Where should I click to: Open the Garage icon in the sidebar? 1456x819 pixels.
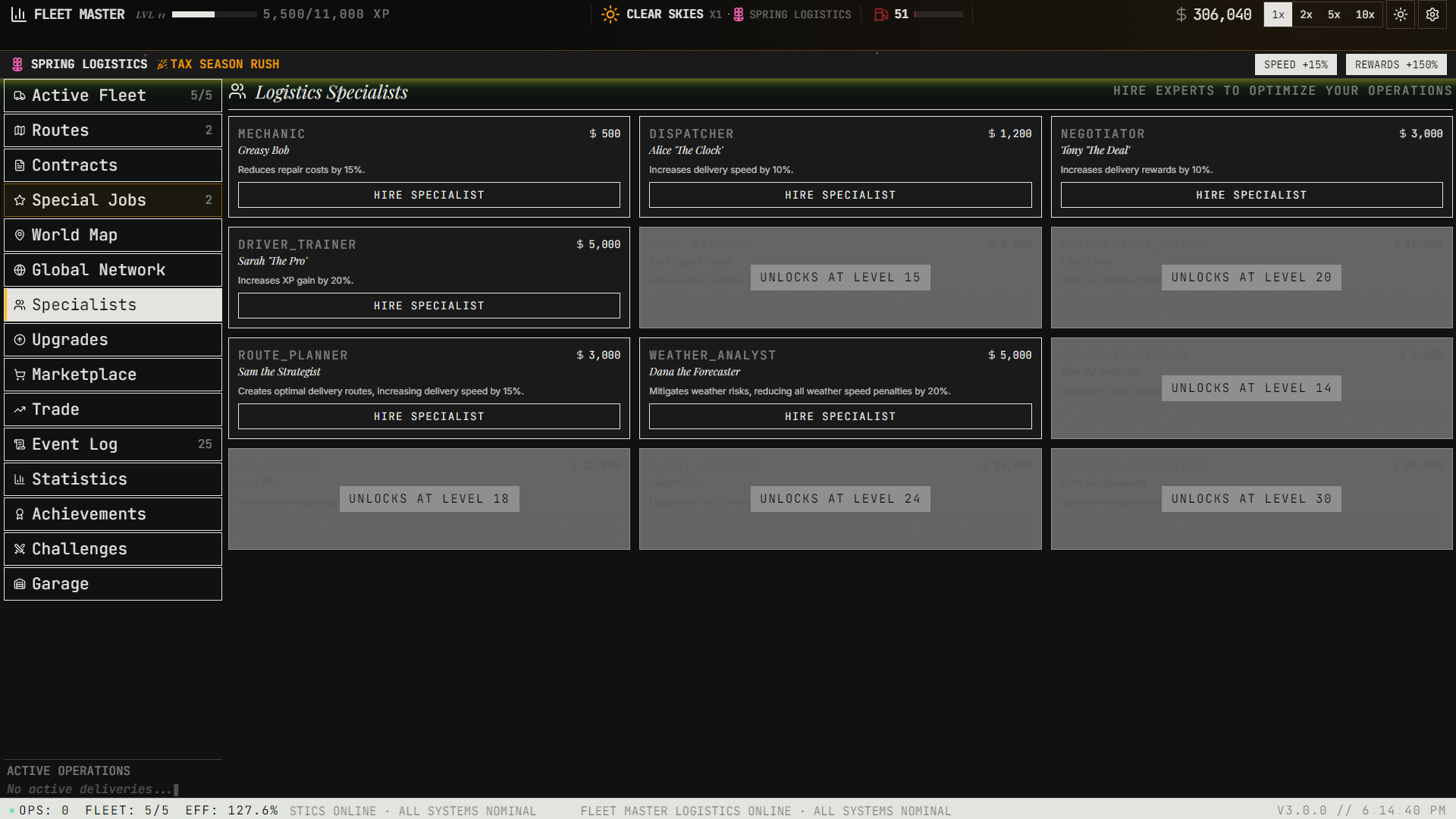[20, 584]
